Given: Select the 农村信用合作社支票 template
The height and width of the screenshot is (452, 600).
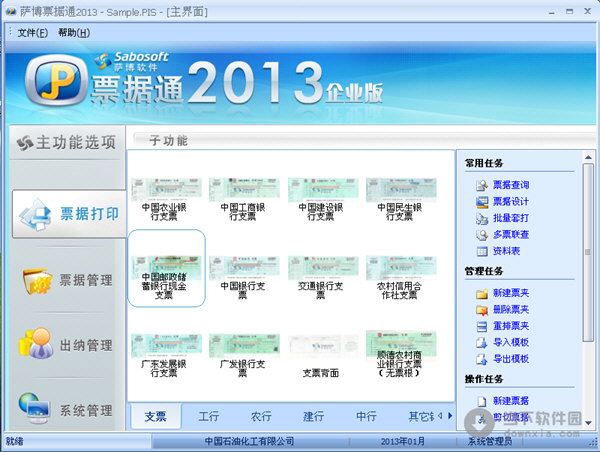Looking at the screenshot, I should point(400,277).
